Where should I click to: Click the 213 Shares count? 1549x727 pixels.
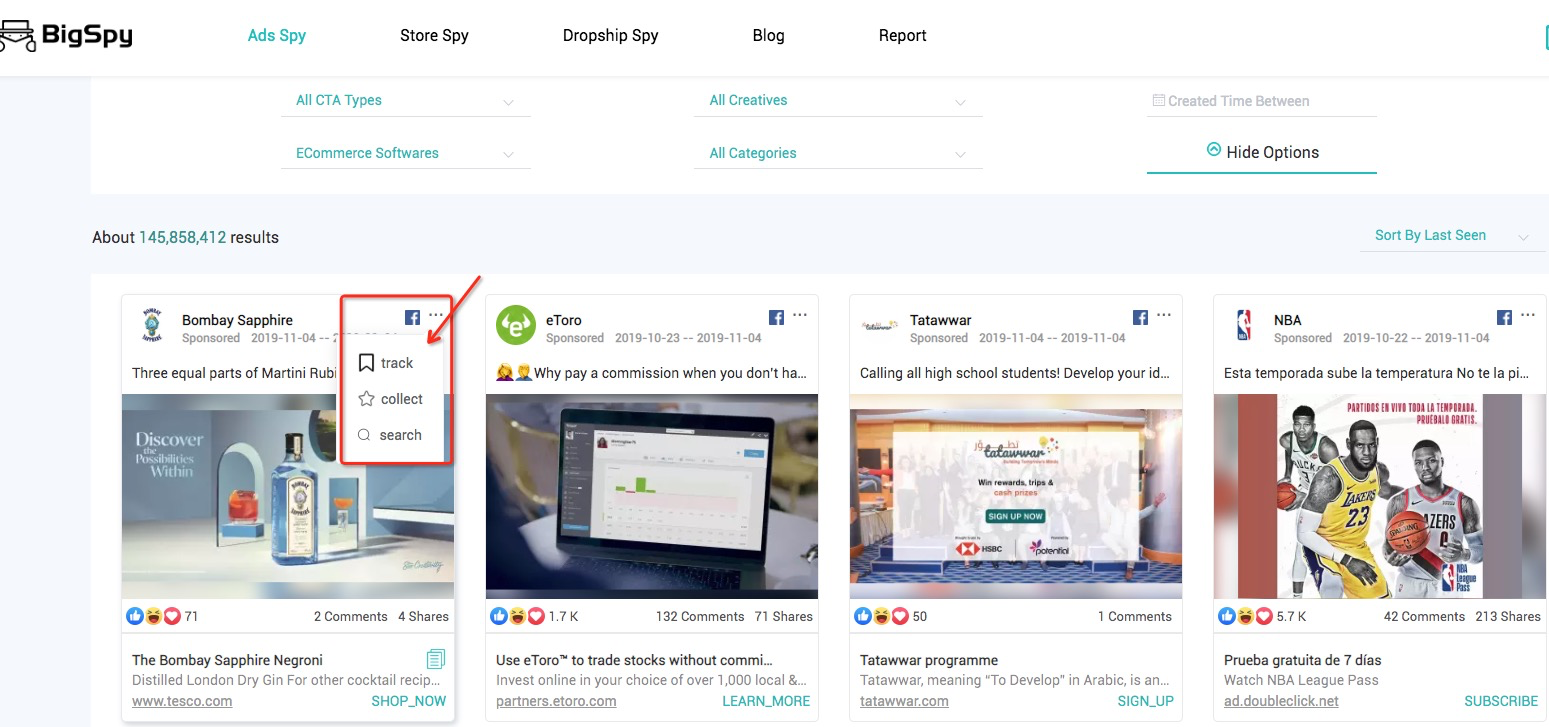1508,616
